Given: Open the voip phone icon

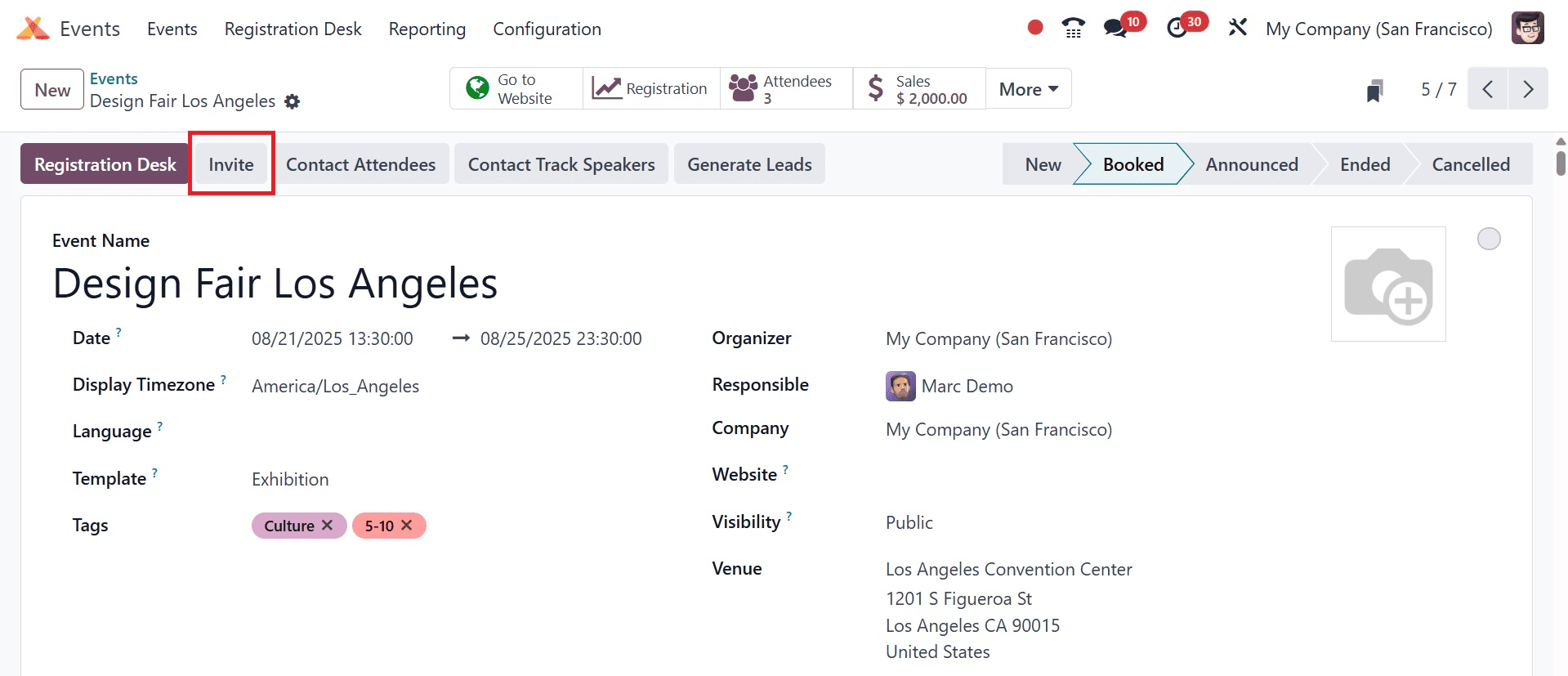Looking at the screenshot, I should [1073, 29].
